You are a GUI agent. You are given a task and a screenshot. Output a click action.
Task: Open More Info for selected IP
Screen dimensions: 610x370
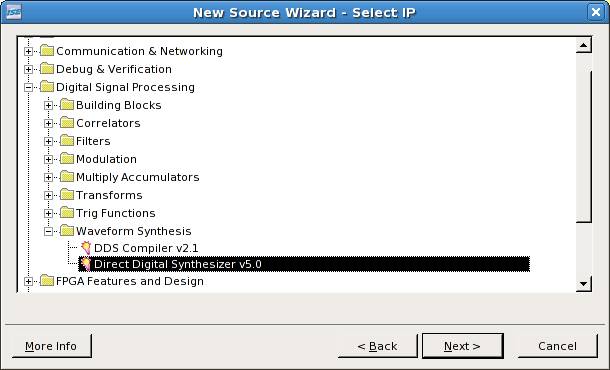pyautogui.click(x=52, y=346)
